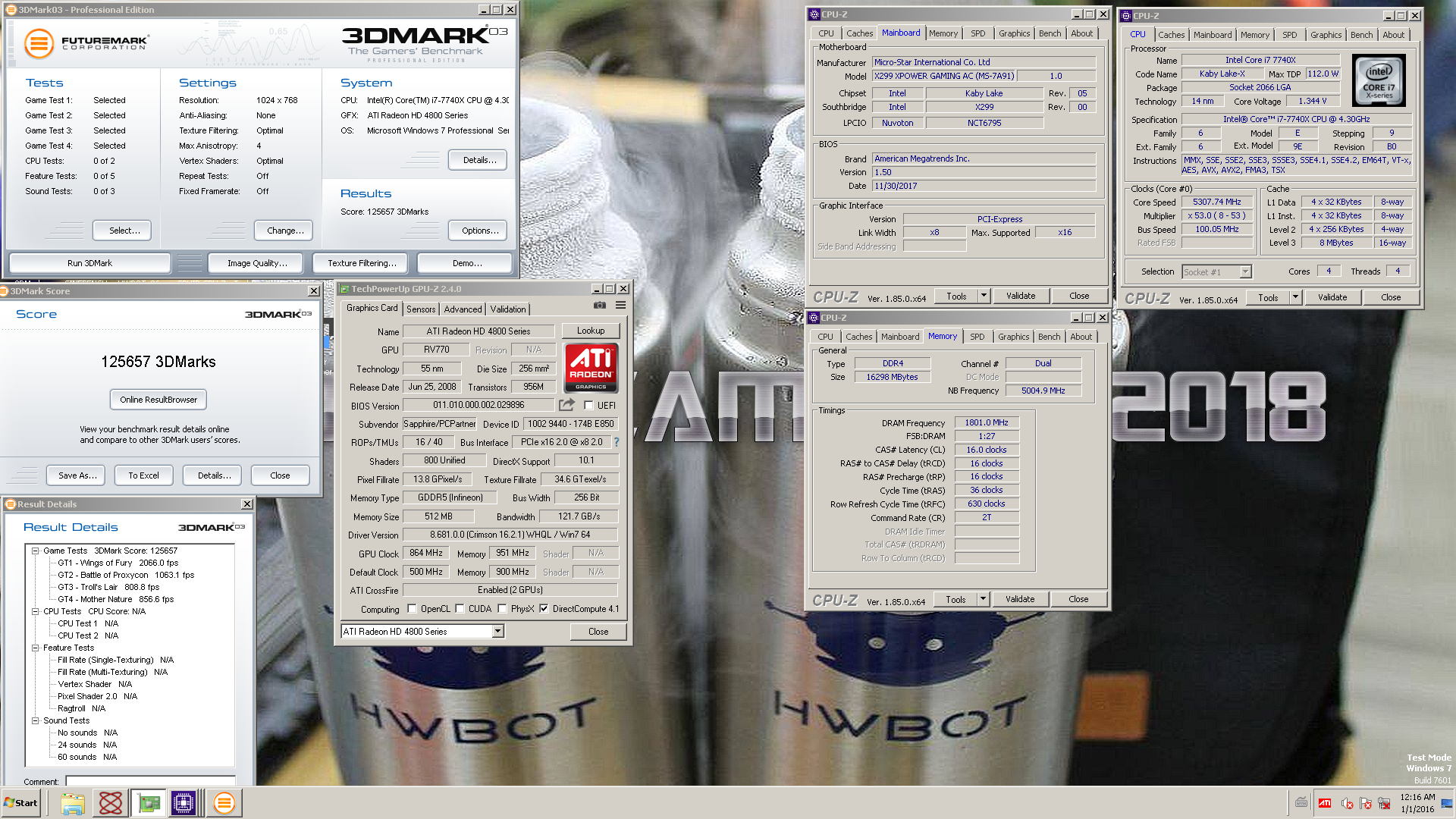Click the volume speaker tray icon

(x=1347, y=803)
